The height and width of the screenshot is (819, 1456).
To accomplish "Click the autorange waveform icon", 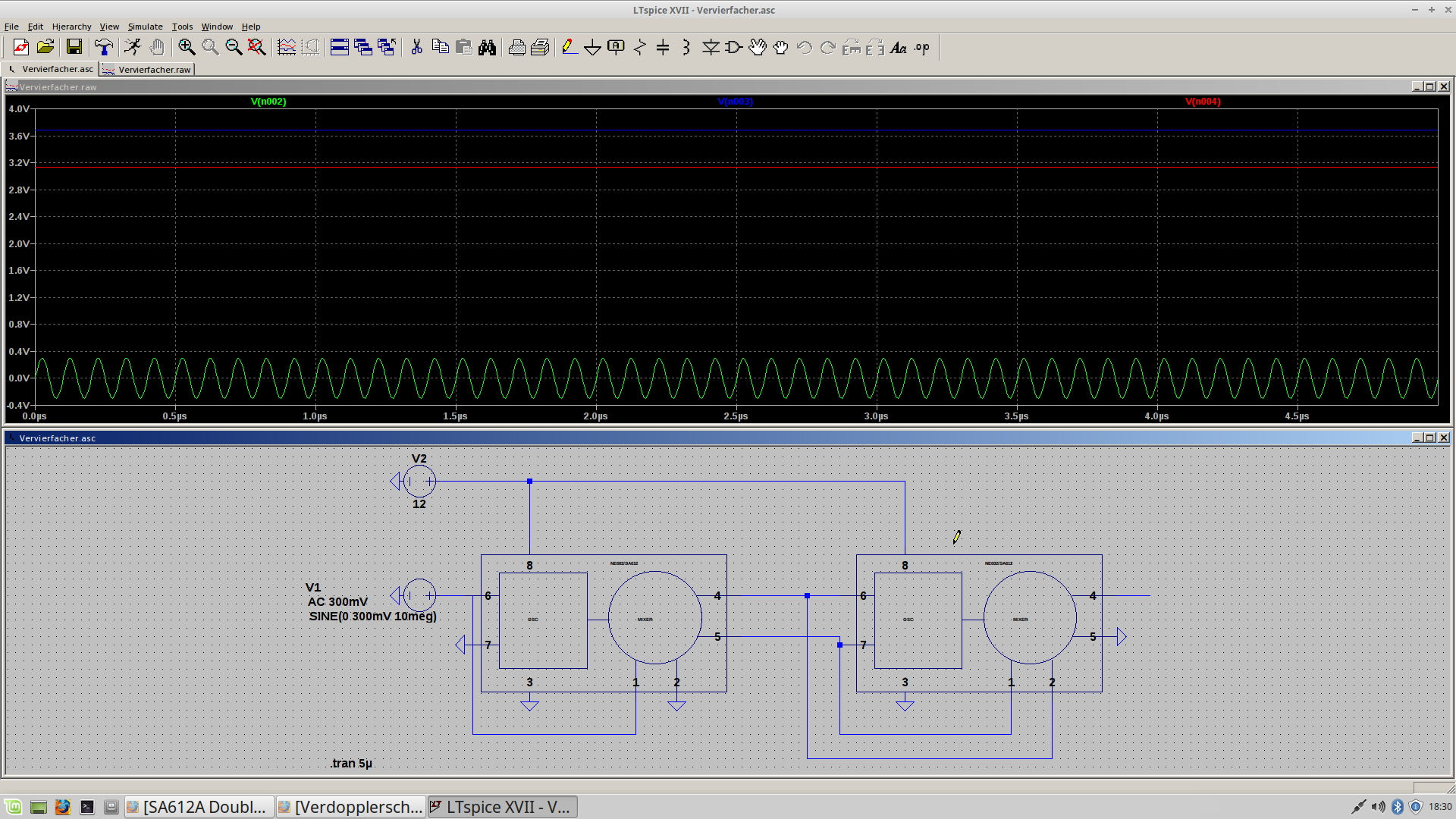I will pos(287,47).
